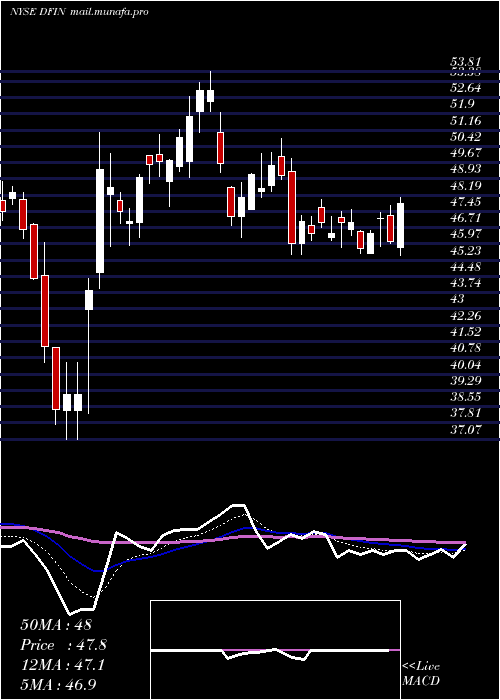Image resolution: width=500 pixels, height=700 pixels.
Task: Click the 39.29 price axis label
Action: (x=466, y=380)
